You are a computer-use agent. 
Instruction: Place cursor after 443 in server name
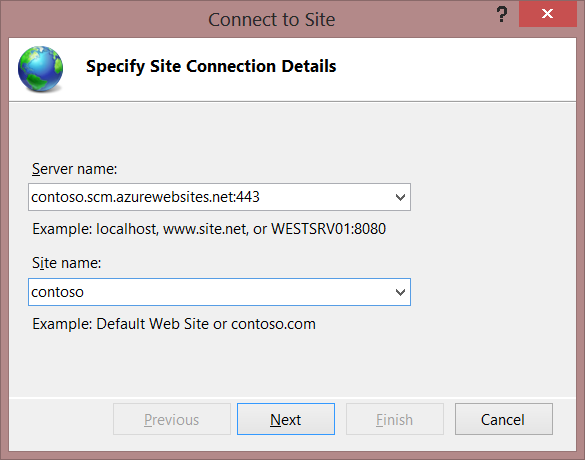point(260,197)
